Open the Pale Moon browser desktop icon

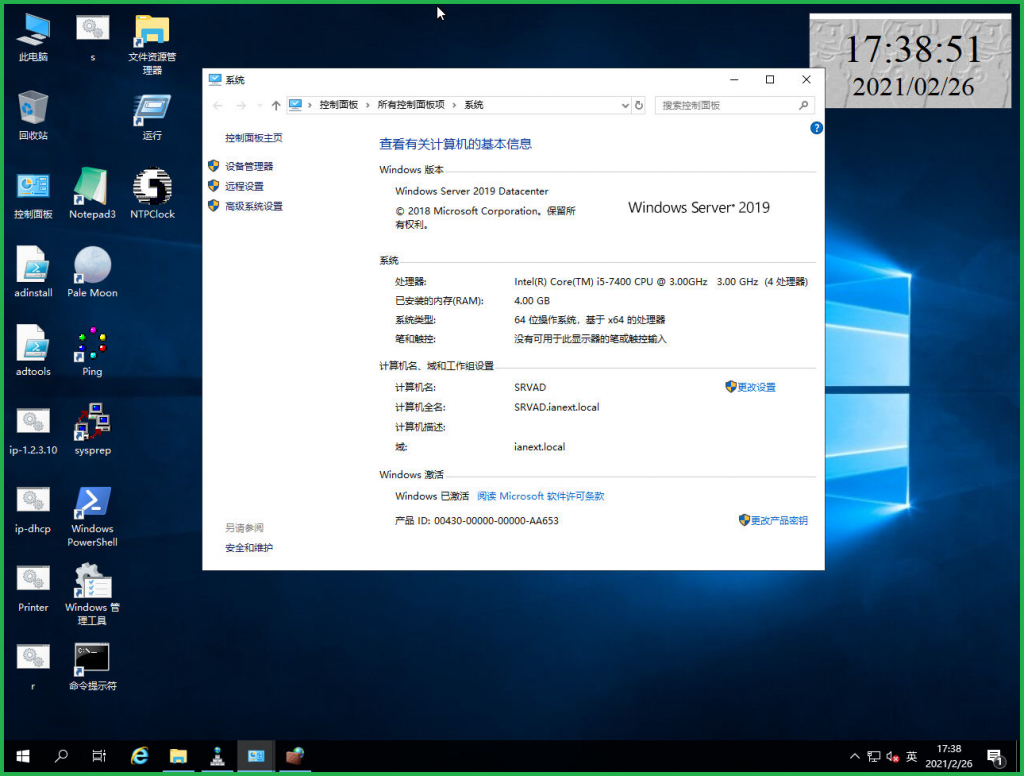tap(92, 266)
